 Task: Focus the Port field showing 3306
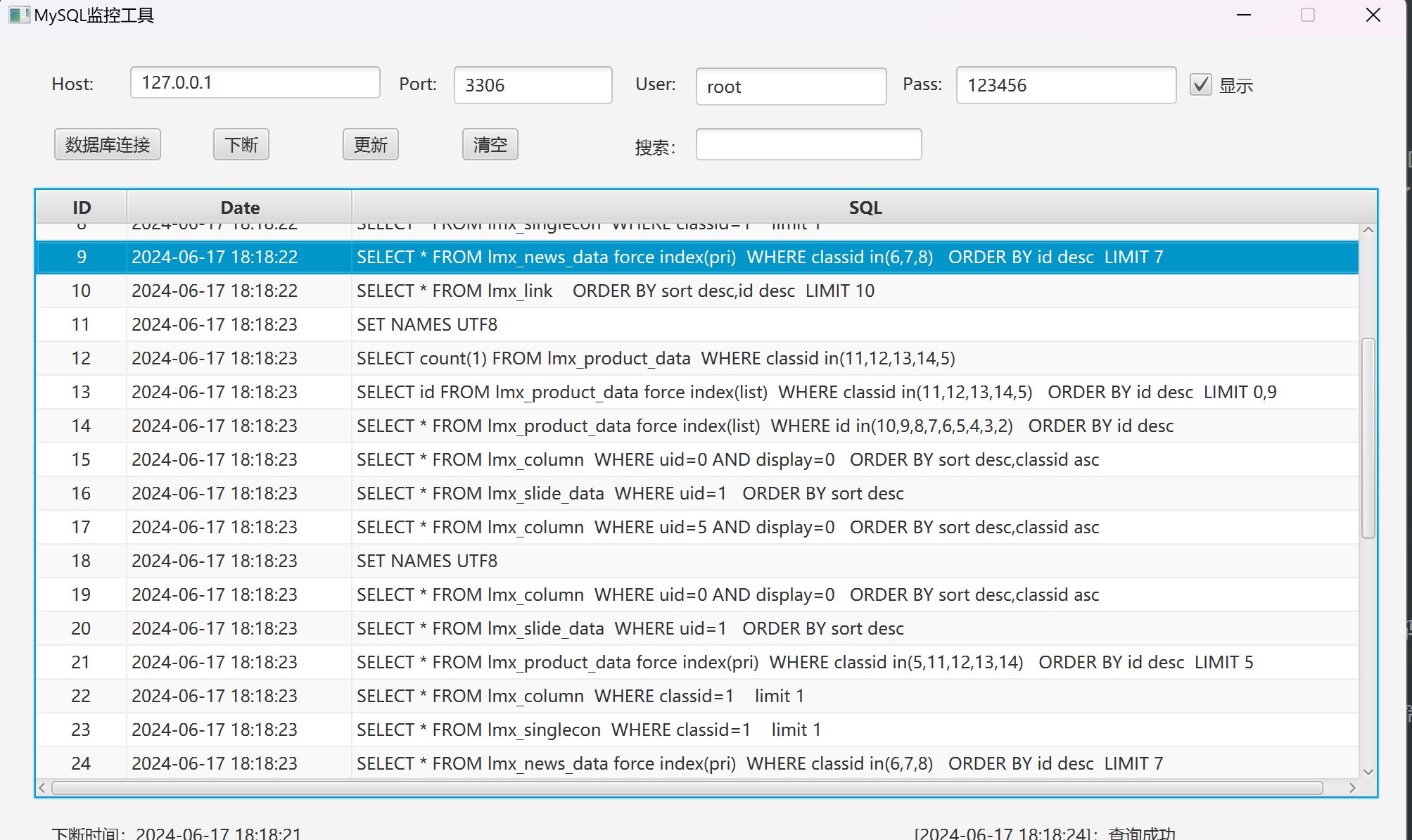tap(533, 85)
